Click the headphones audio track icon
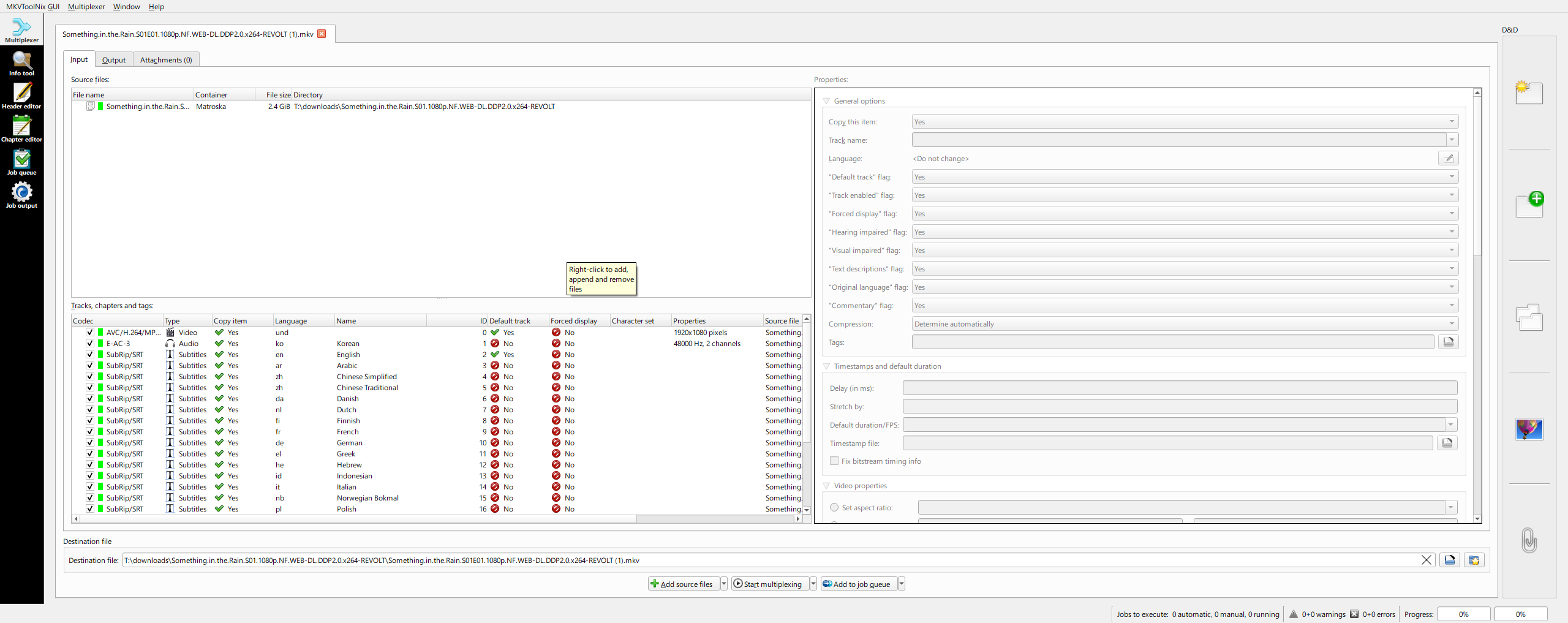1568x623 pixels. 170,343
